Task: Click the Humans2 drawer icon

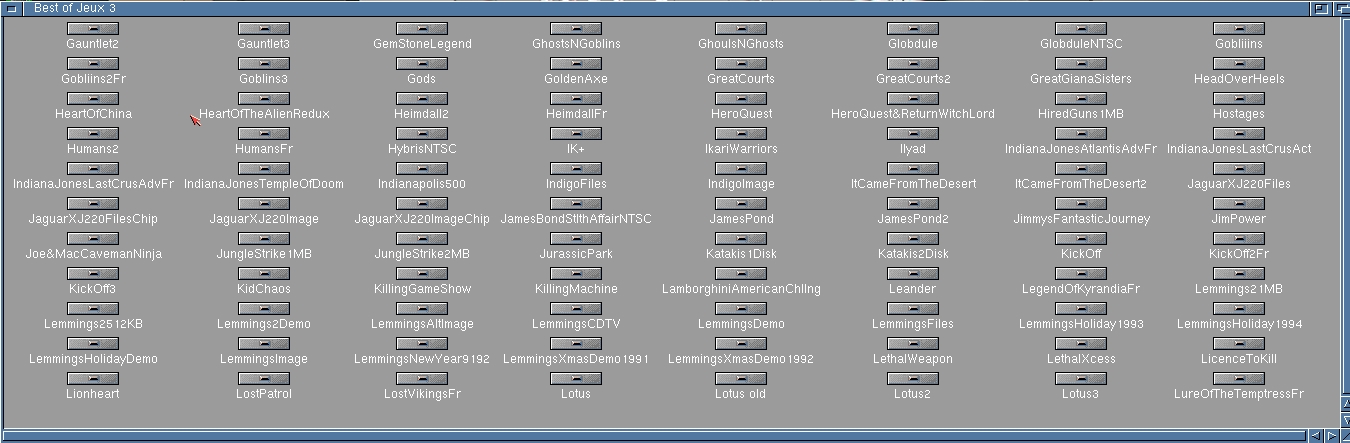Action: (x=92, y=134)
